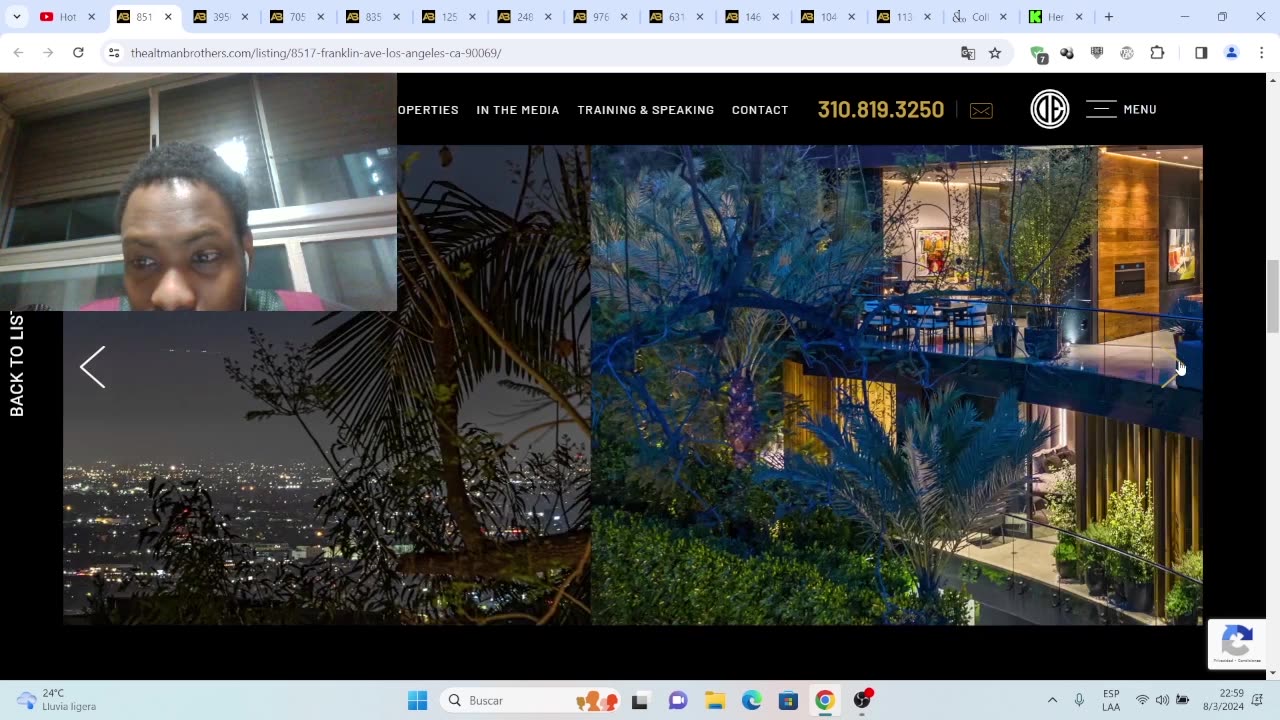Screen dimensions: 1280x720
Task: Switch to the tab labeled 976
Action: [592, 17]
